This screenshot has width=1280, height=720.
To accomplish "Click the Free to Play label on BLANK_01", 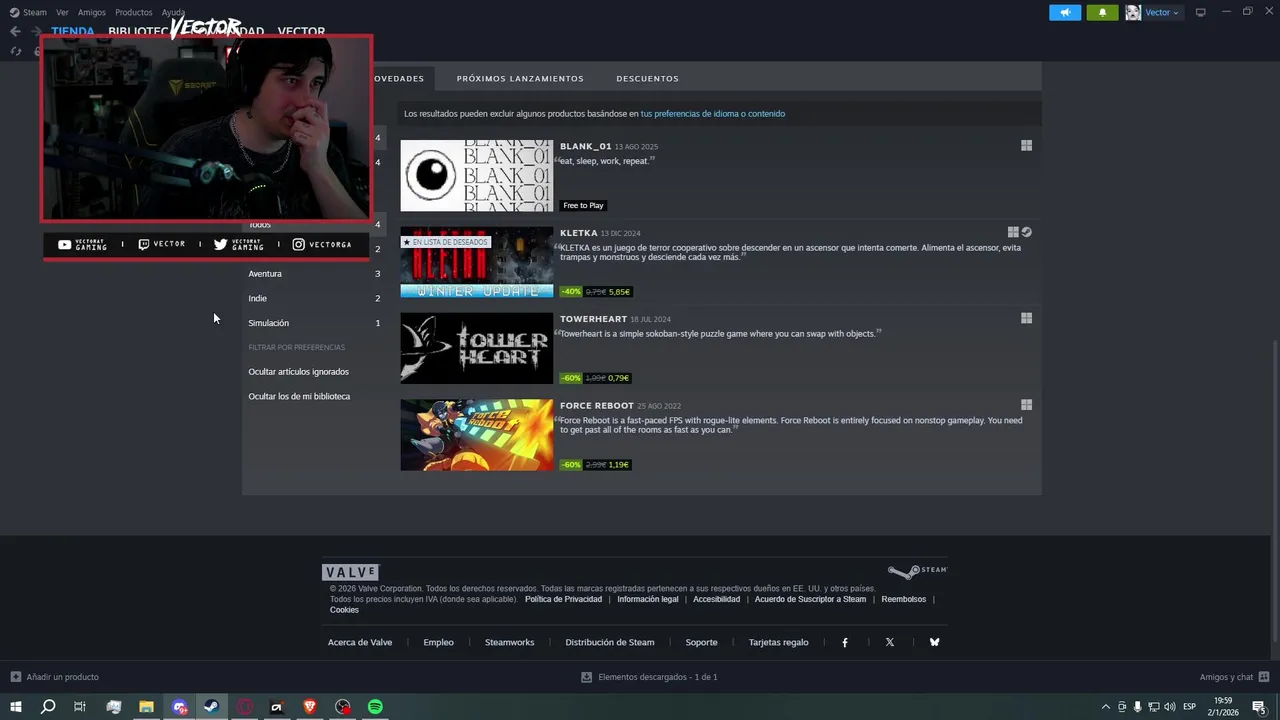I will pyautogui.click(x=583, y=205).
